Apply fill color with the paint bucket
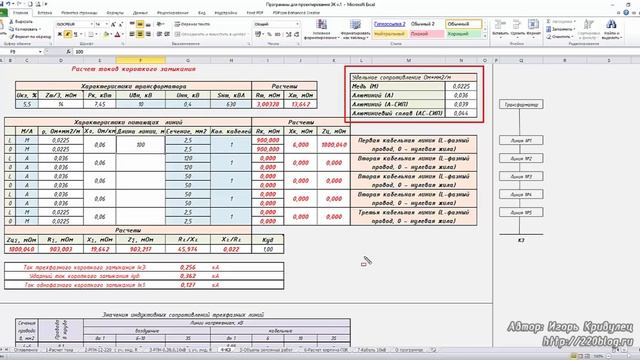This screenshot has width=640, height=360. pos(106,34)
